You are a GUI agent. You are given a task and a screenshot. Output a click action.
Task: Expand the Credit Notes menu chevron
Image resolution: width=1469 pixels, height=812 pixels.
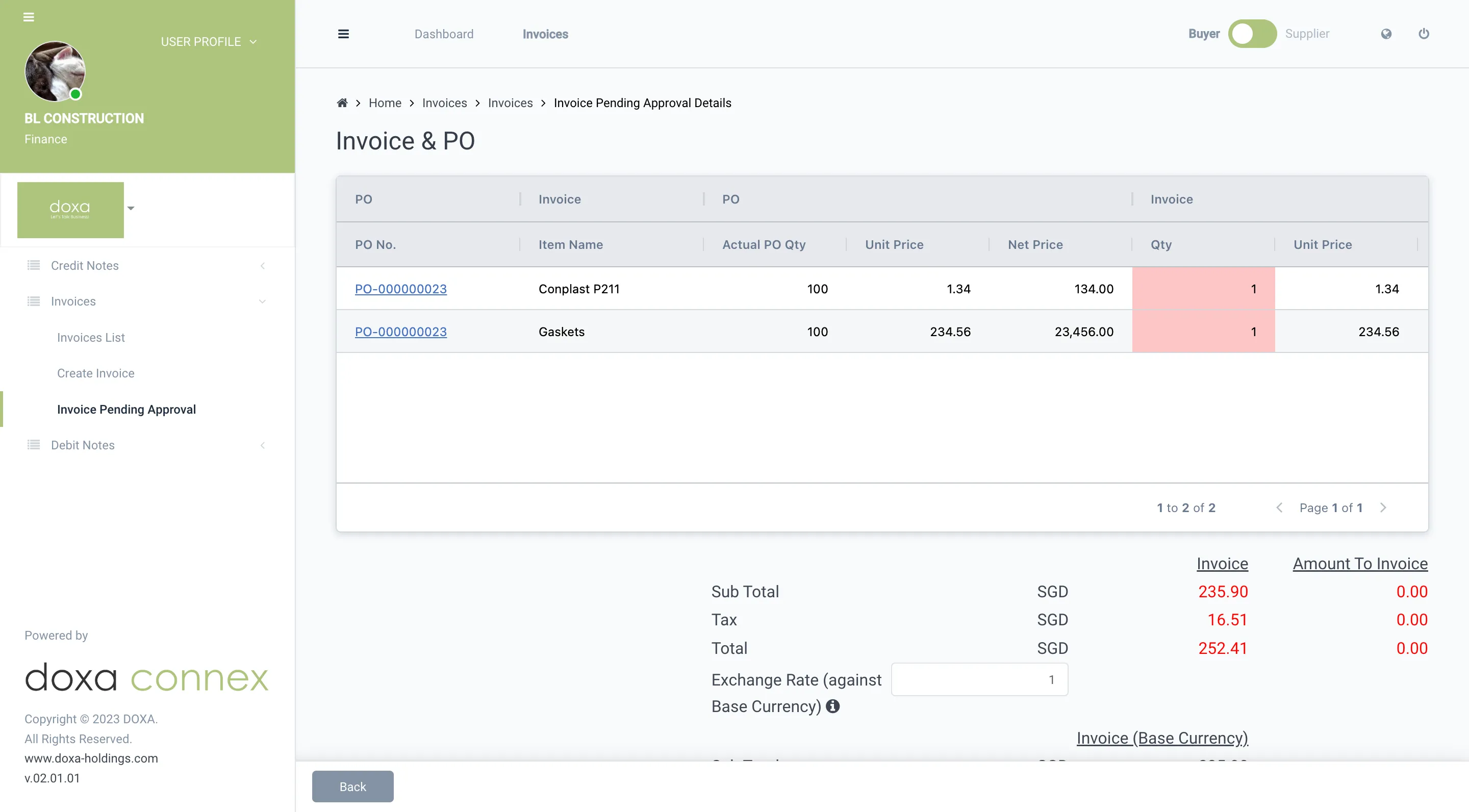262,266
